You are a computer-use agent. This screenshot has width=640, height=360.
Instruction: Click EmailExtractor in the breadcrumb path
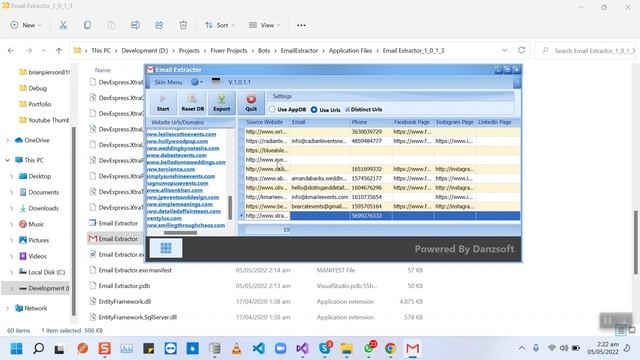pyautogui.click(x=299, y=51)
